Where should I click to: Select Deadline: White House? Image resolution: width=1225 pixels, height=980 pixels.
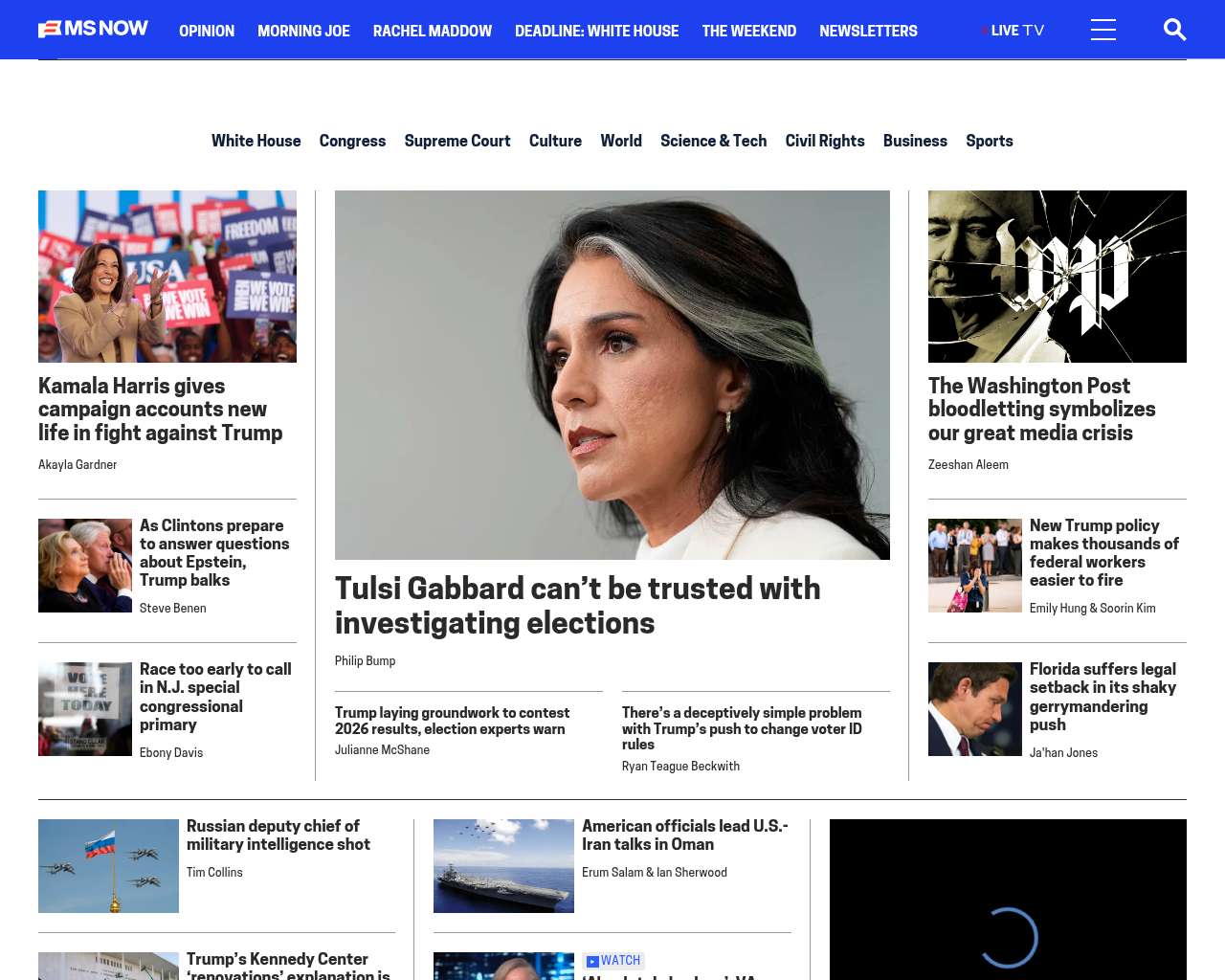tap(596, 31)
